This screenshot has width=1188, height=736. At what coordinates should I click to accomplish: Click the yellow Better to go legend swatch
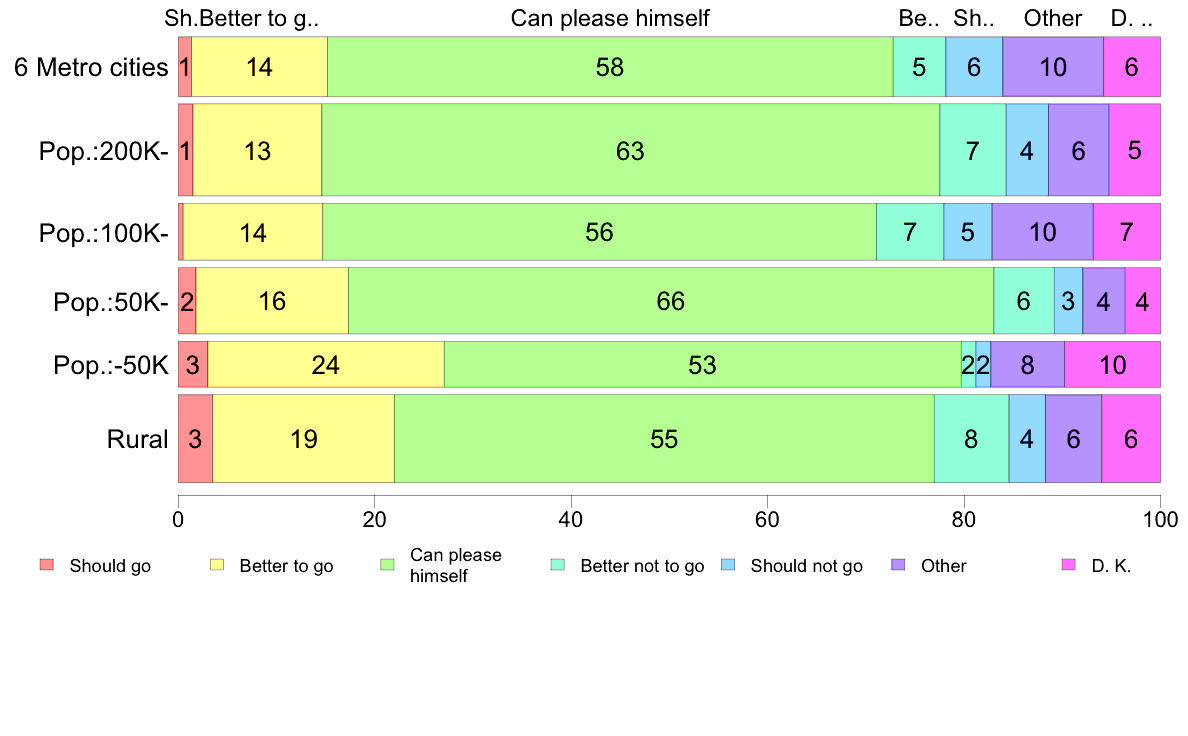[x=217, y=565]
